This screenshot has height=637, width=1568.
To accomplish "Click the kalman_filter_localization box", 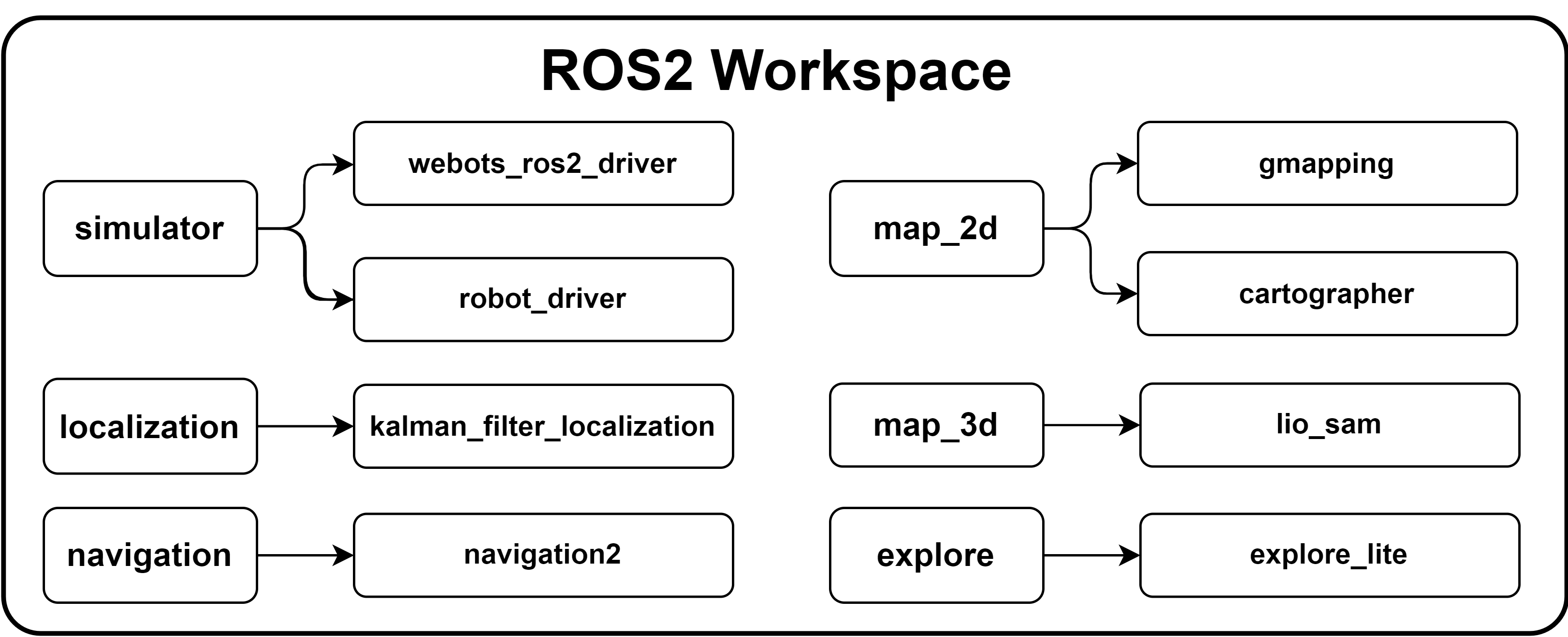I will [543, 427].
